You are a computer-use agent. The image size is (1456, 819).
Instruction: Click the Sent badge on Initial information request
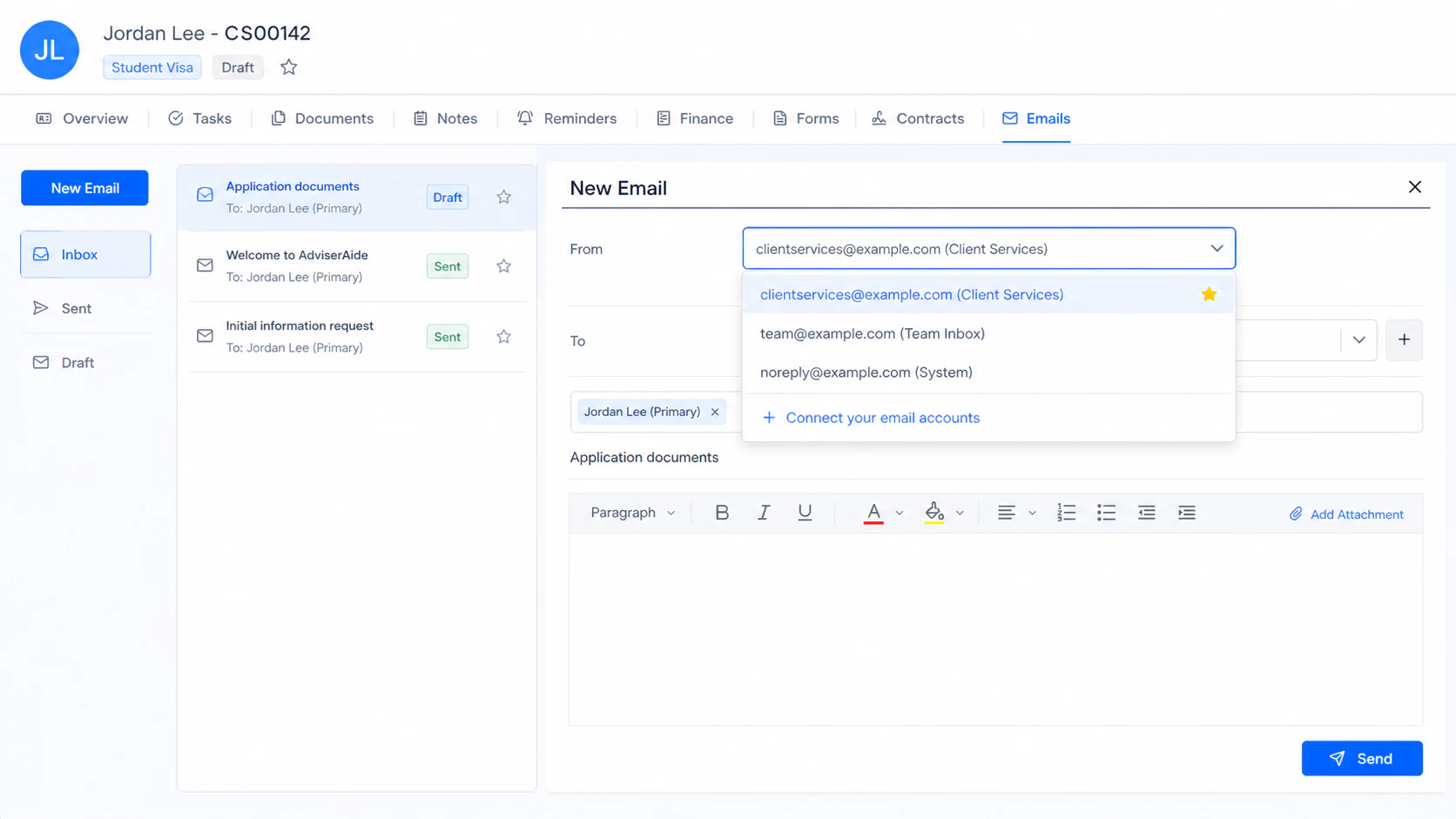click(448, 337)
